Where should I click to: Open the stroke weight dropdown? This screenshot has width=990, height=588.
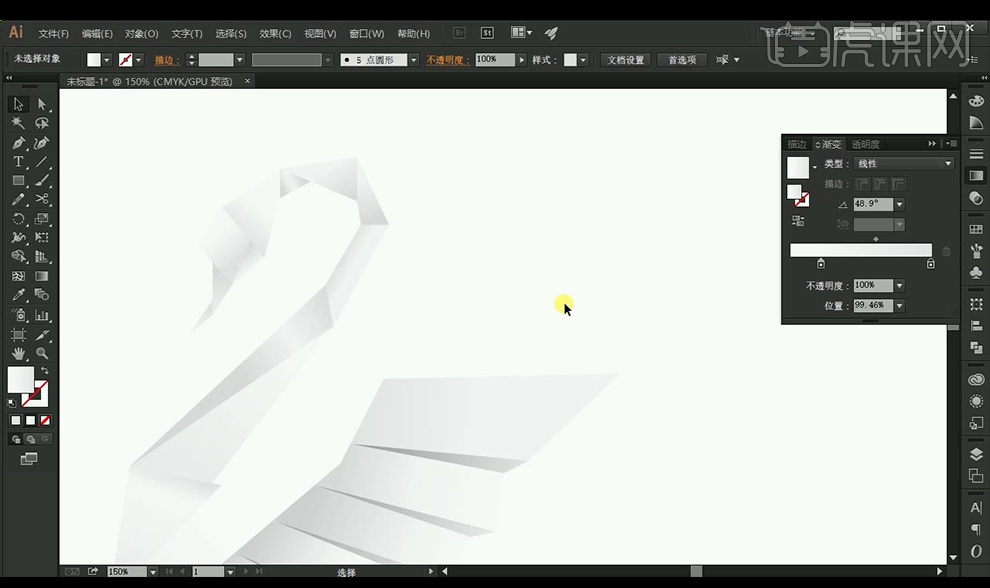pyautogui.click(x=240, y=60)
